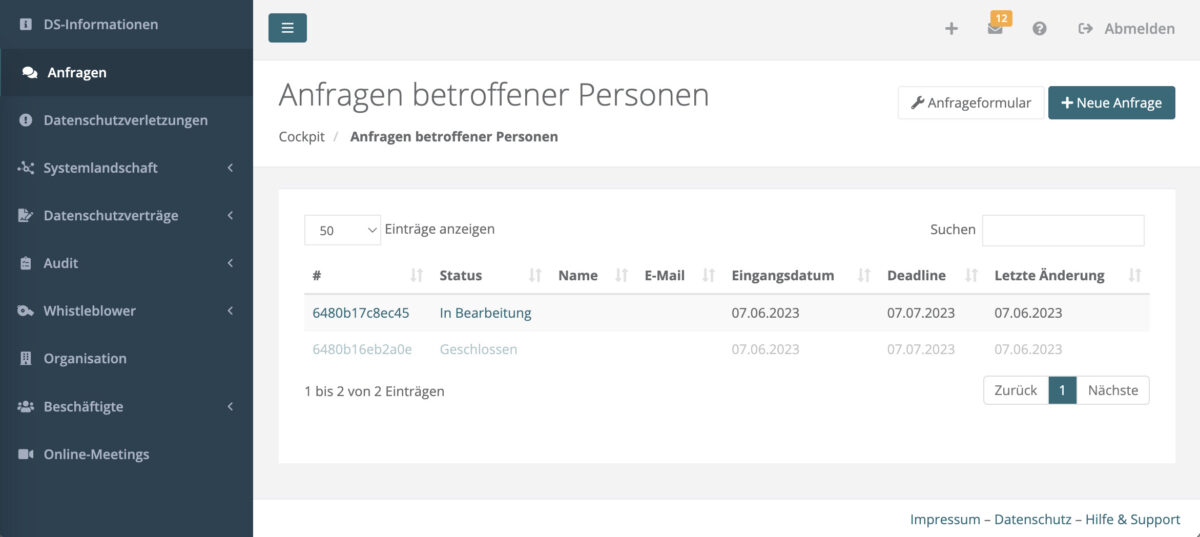Toggle the hamburger sidebar menu button
This screenshot has height=537, width=1200.
(287, 28)
